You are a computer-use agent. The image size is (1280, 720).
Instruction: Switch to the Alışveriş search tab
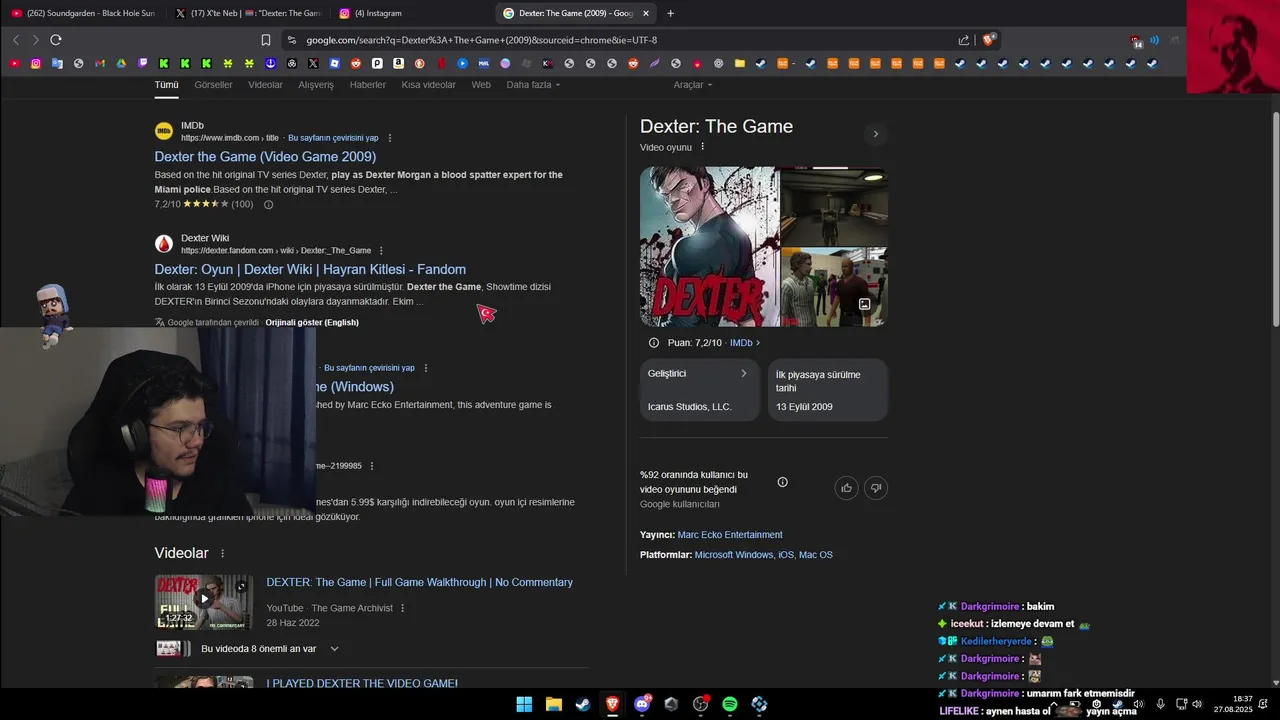coord(316,85)
